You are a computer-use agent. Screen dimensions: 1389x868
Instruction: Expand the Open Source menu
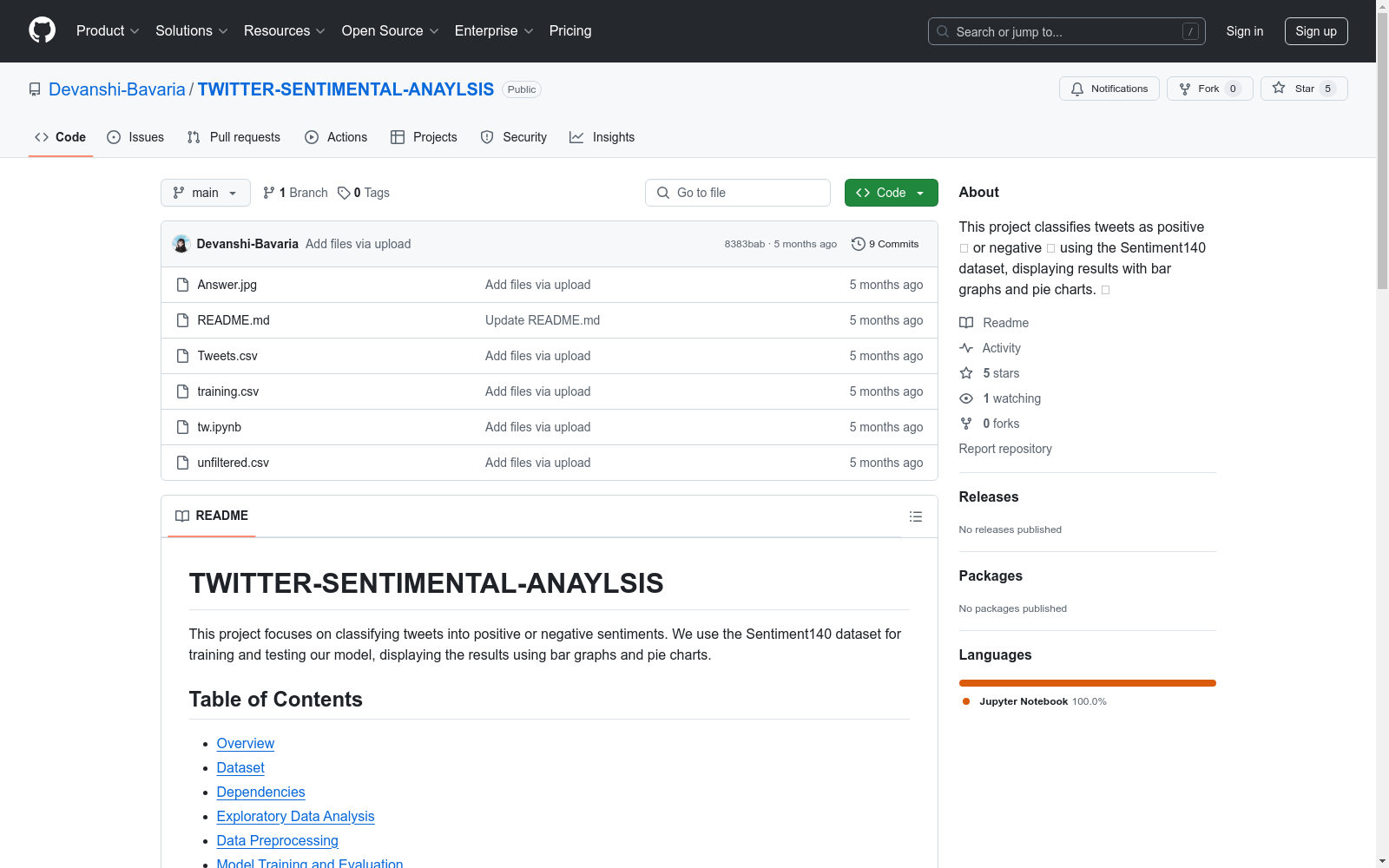[x=391, y=30]
